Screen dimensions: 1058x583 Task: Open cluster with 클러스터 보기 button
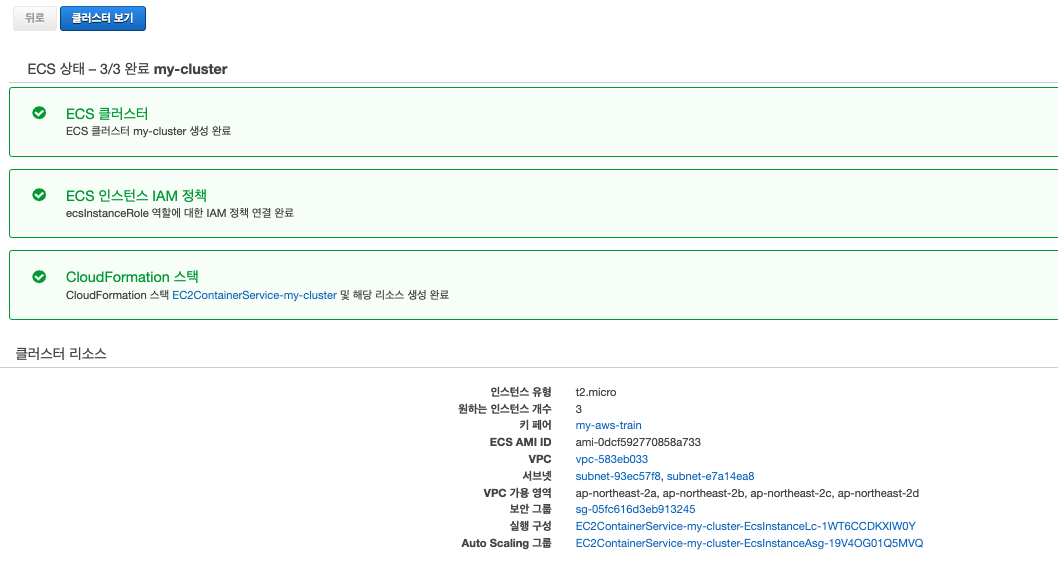click(x=103, y=18)
